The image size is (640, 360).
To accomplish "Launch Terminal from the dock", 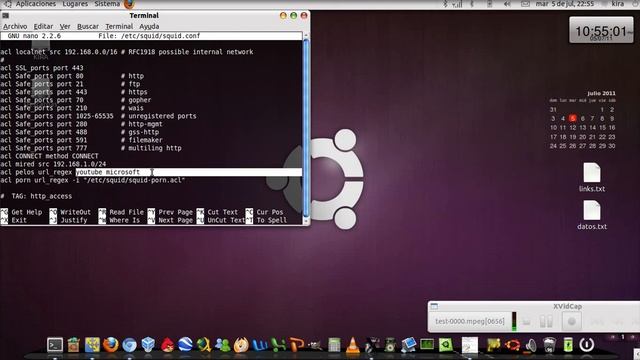I will (55, 345).
